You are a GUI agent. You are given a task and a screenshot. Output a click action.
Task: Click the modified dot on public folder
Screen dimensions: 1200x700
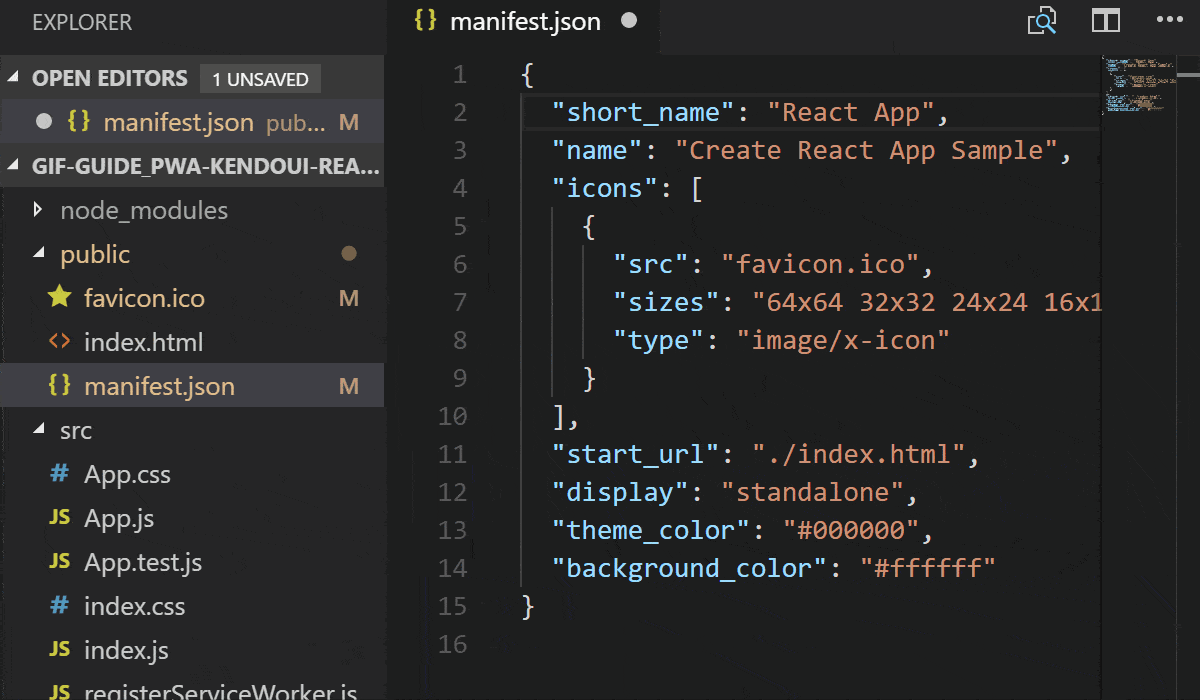349,254
